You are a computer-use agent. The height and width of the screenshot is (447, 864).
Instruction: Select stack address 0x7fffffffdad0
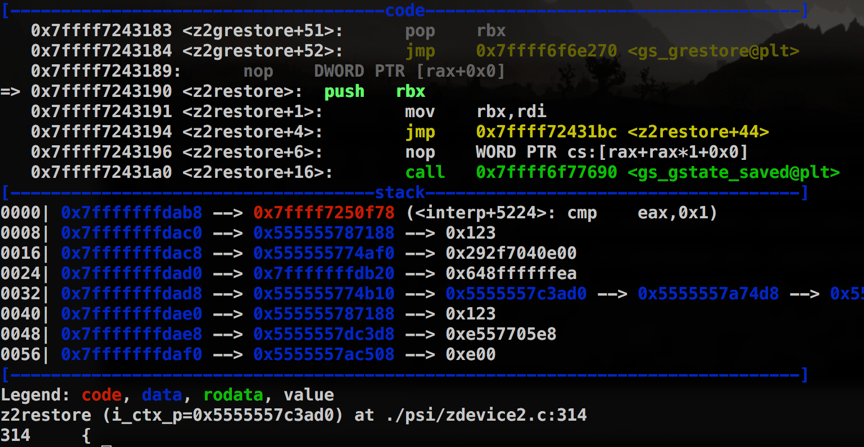point(132,274)
